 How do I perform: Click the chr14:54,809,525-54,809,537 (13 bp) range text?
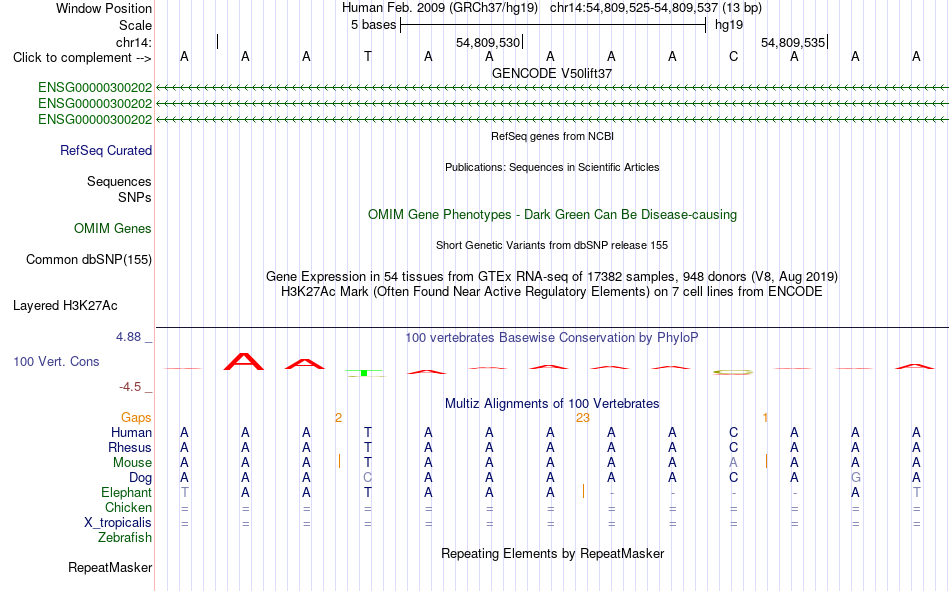click(x=656, y=8)
